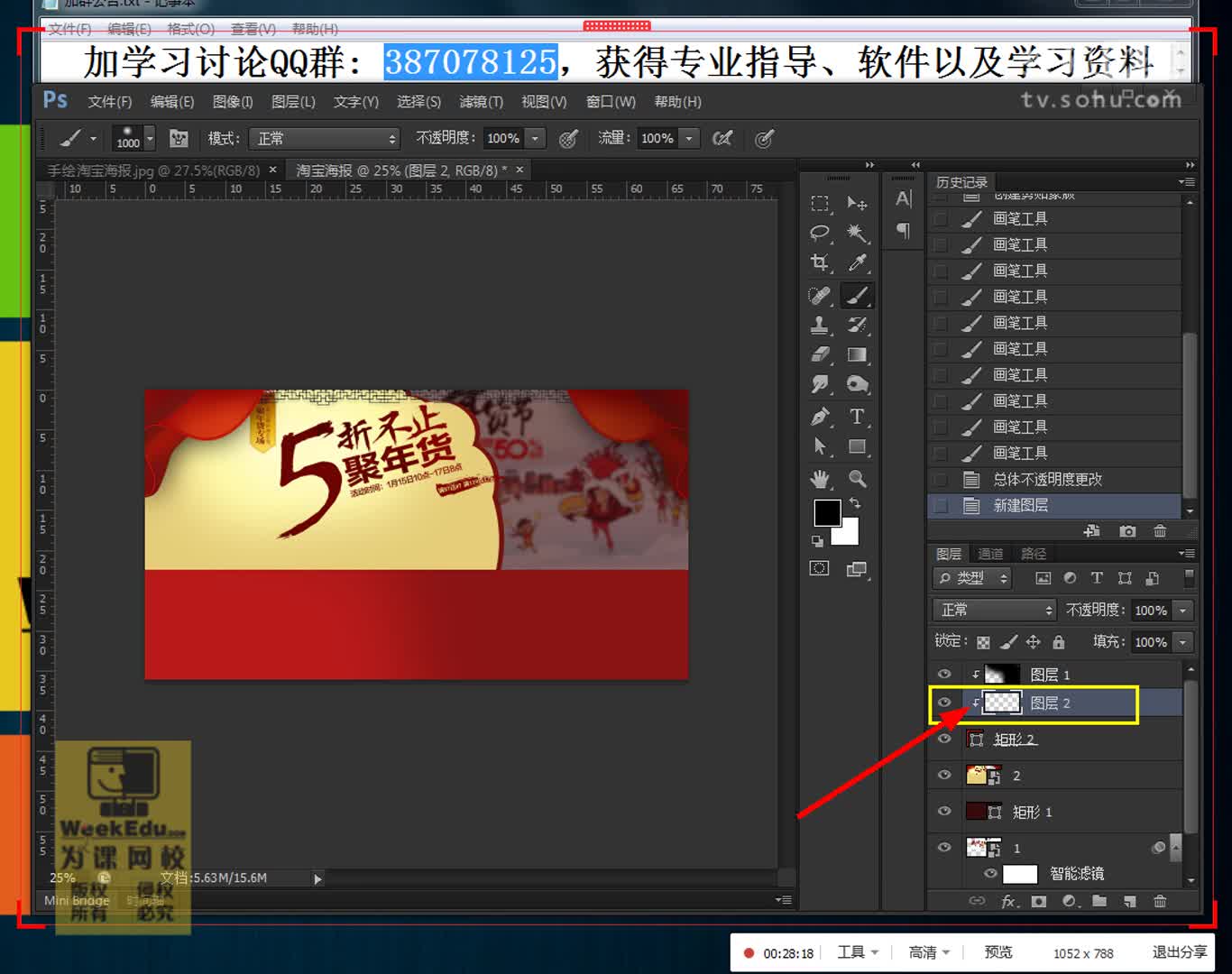Open brush opacity 不透明度 dropdown arrow
Image resolution: width=1232 pixels, height=974 pixels.
point(535,139)
